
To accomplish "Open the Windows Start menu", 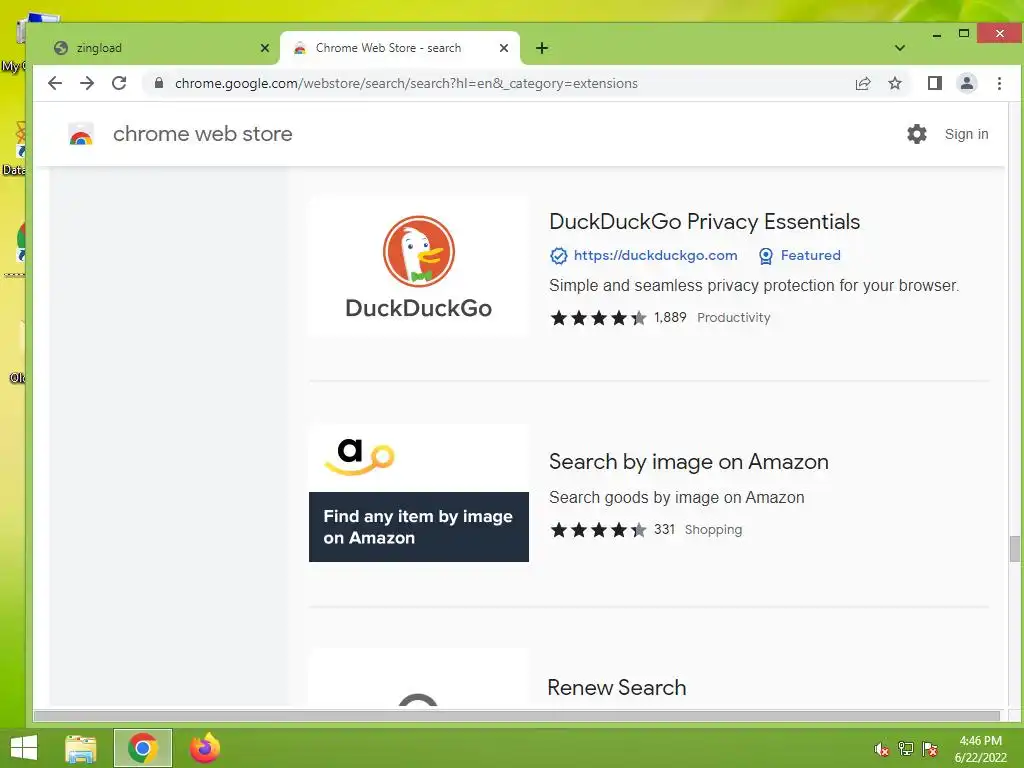I will pyautogui.click(x=24, y=748).
